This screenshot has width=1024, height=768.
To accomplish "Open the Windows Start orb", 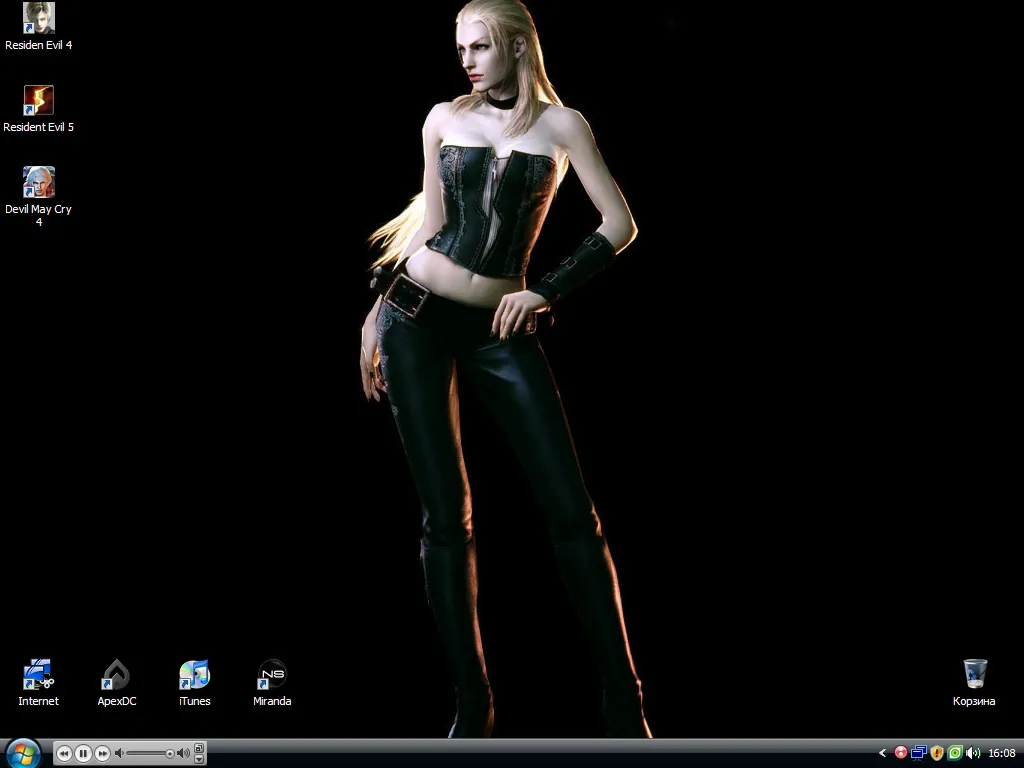I will coord(23,754).
